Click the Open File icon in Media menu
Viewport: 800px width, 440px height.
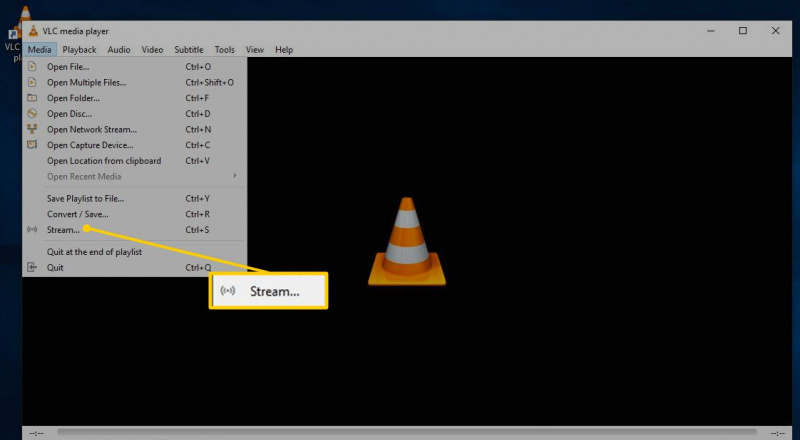coord(32,66)
